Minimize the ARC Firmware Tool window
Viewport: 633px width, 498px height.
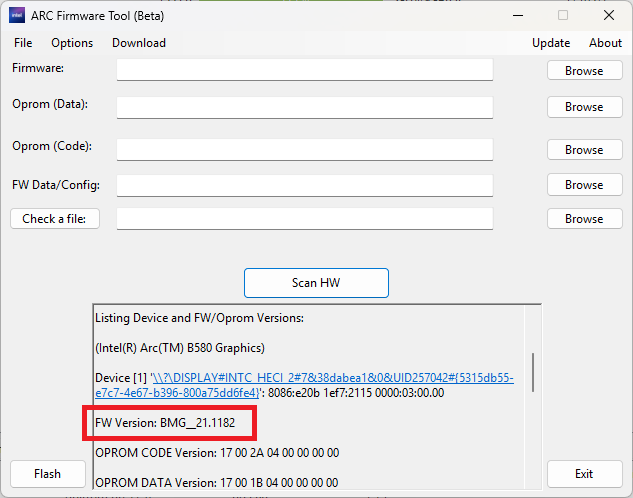pyautogui.click(x=518, y=15)
